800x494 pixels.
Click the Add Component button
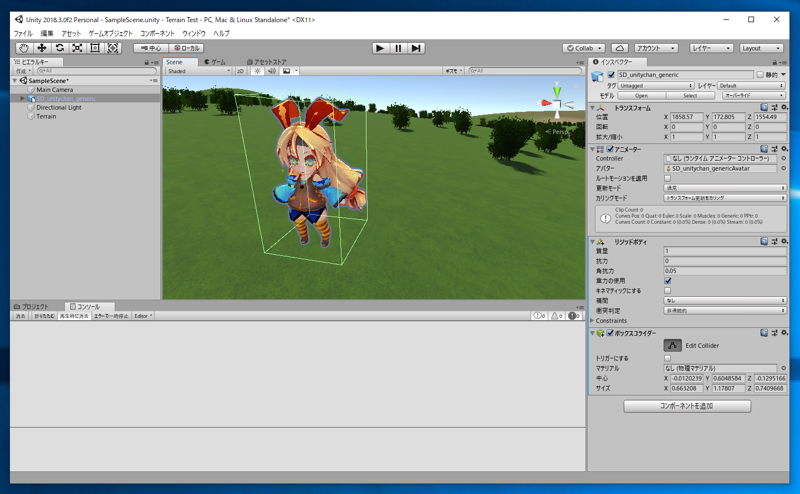[x=687, y=406]
